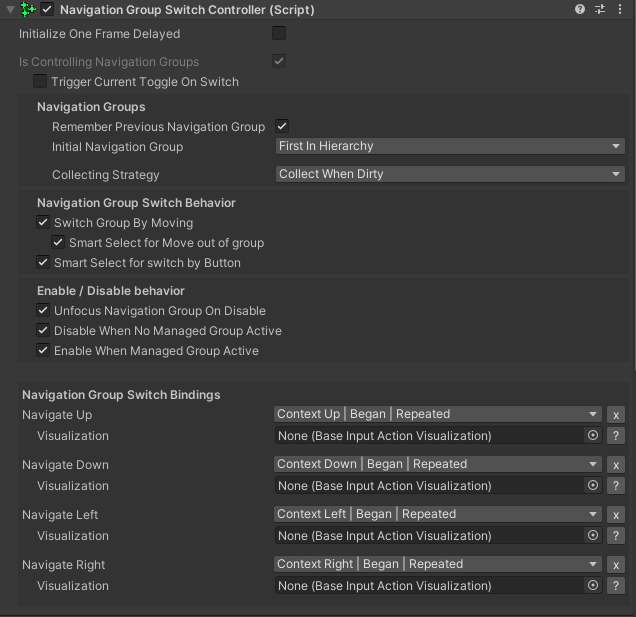Open the Initial Navigation Group dropdown
The height and width of the screenshot is (617, 636).
[449, 146]
